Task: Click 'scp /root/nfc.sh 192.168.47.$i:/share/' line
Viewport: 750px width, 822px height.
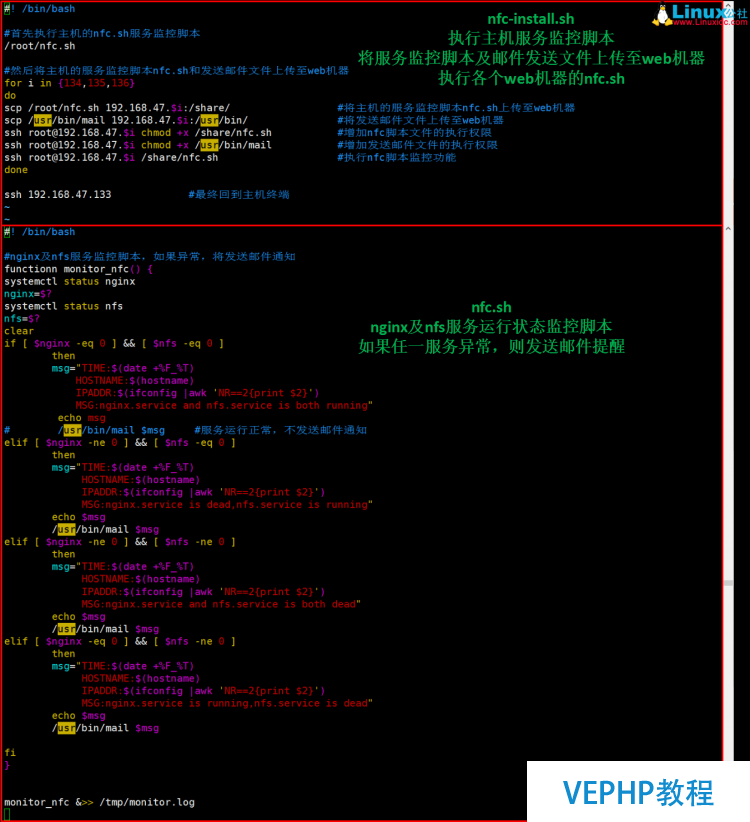Action: click(x=117, y=108)
